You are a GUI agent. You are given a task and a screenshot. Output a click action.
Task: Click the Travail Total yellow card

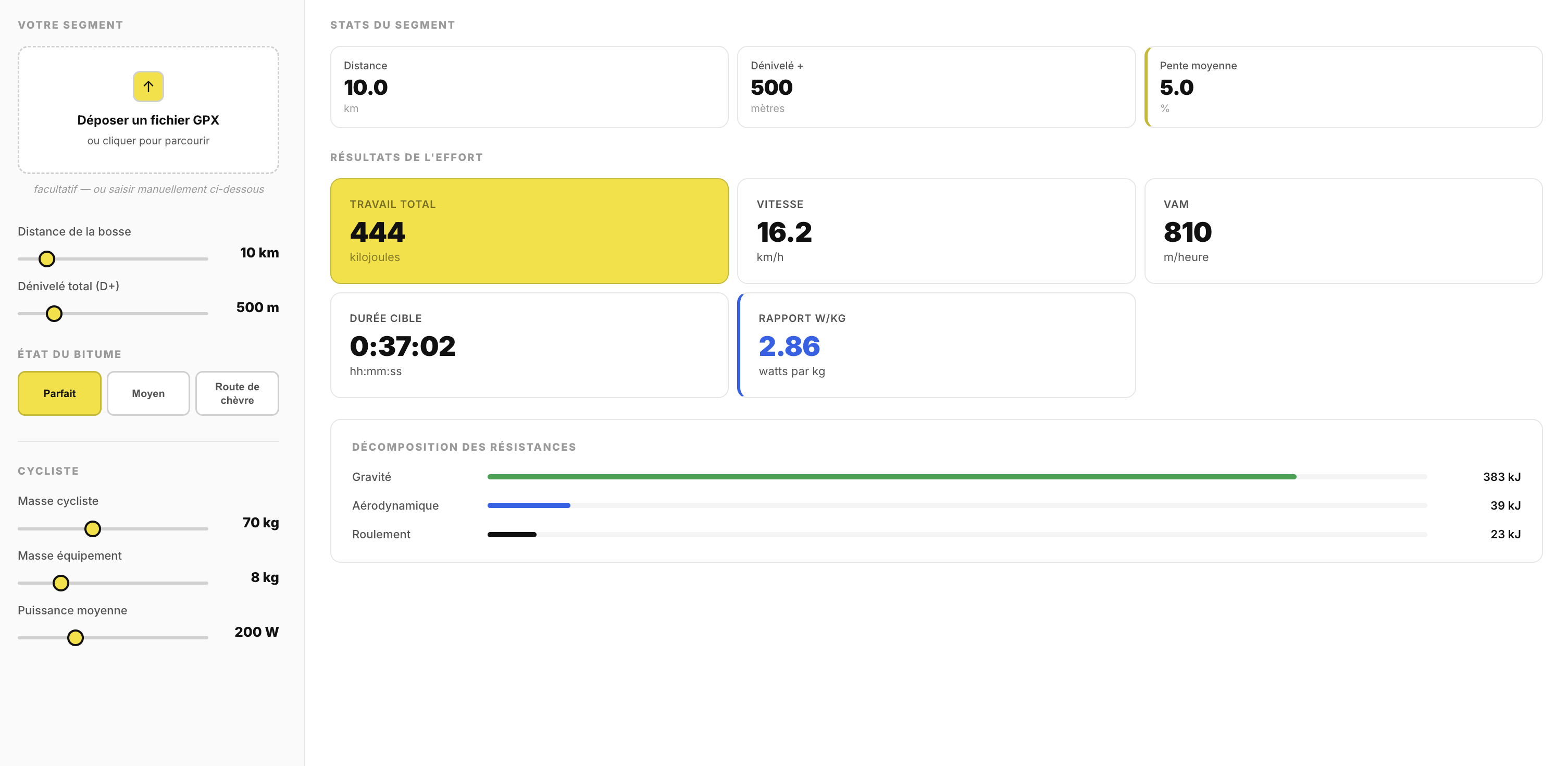point(528,231)
